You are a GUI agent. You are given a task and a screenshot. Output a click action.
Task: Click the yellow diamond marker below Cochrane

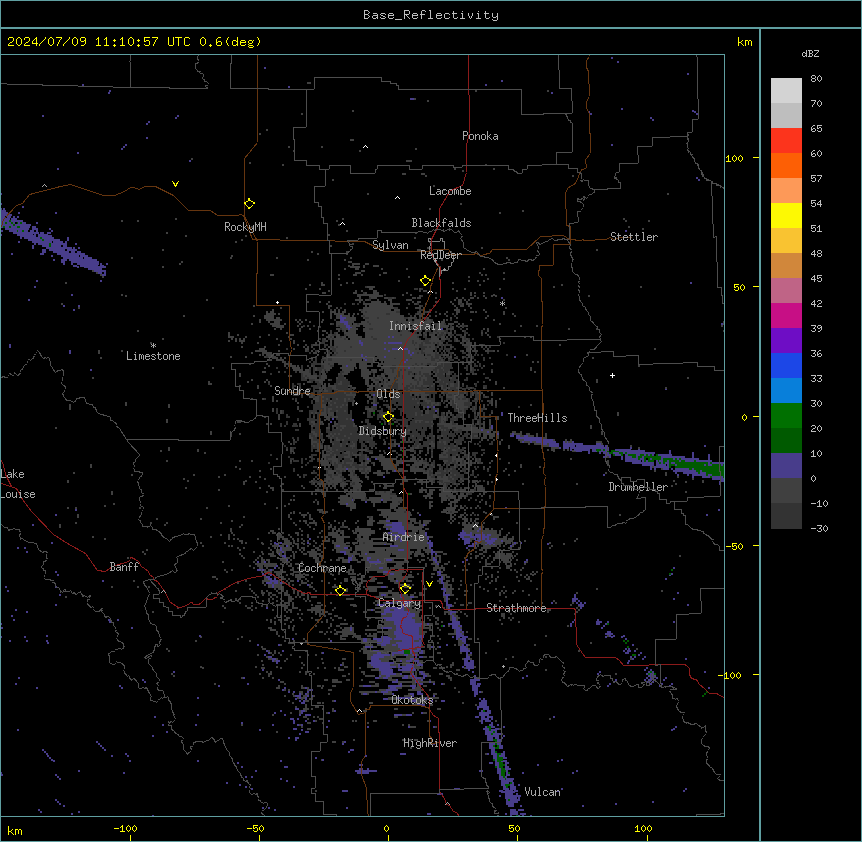coord(340,590)
